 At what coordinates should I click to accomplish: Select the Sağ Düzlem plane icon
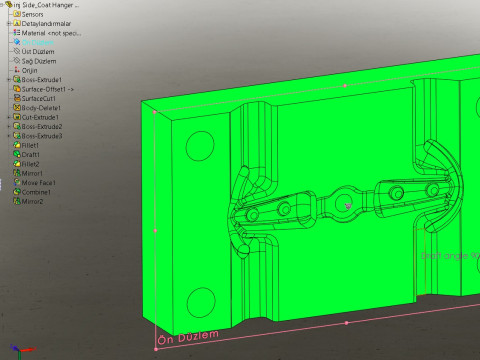(17, 61)
